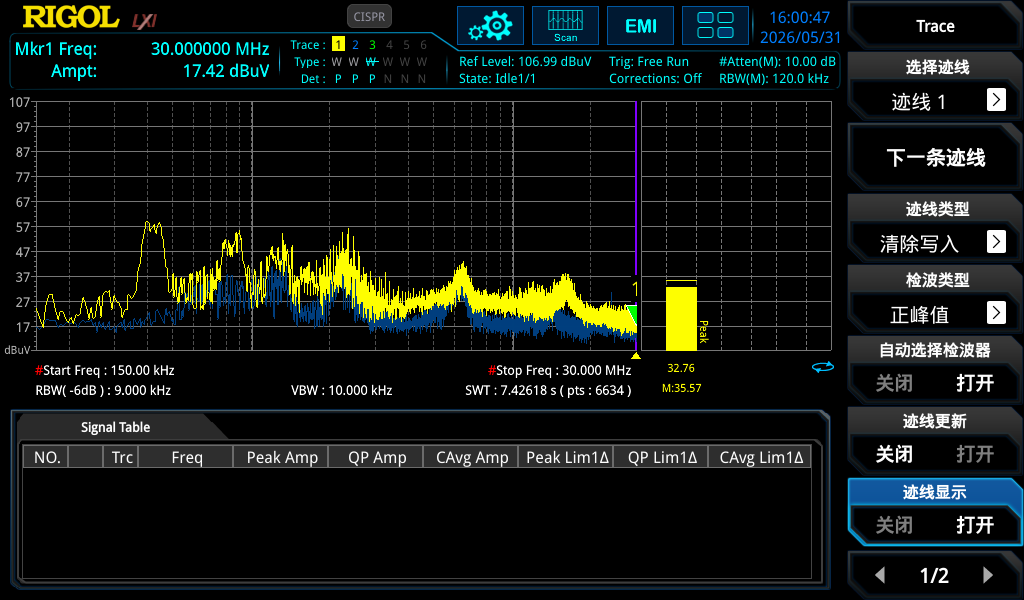Image resolution: width=1024 pixels, height=600 pixels.
Task: Click the SWT sweep time setting
Action: (548, 390)
